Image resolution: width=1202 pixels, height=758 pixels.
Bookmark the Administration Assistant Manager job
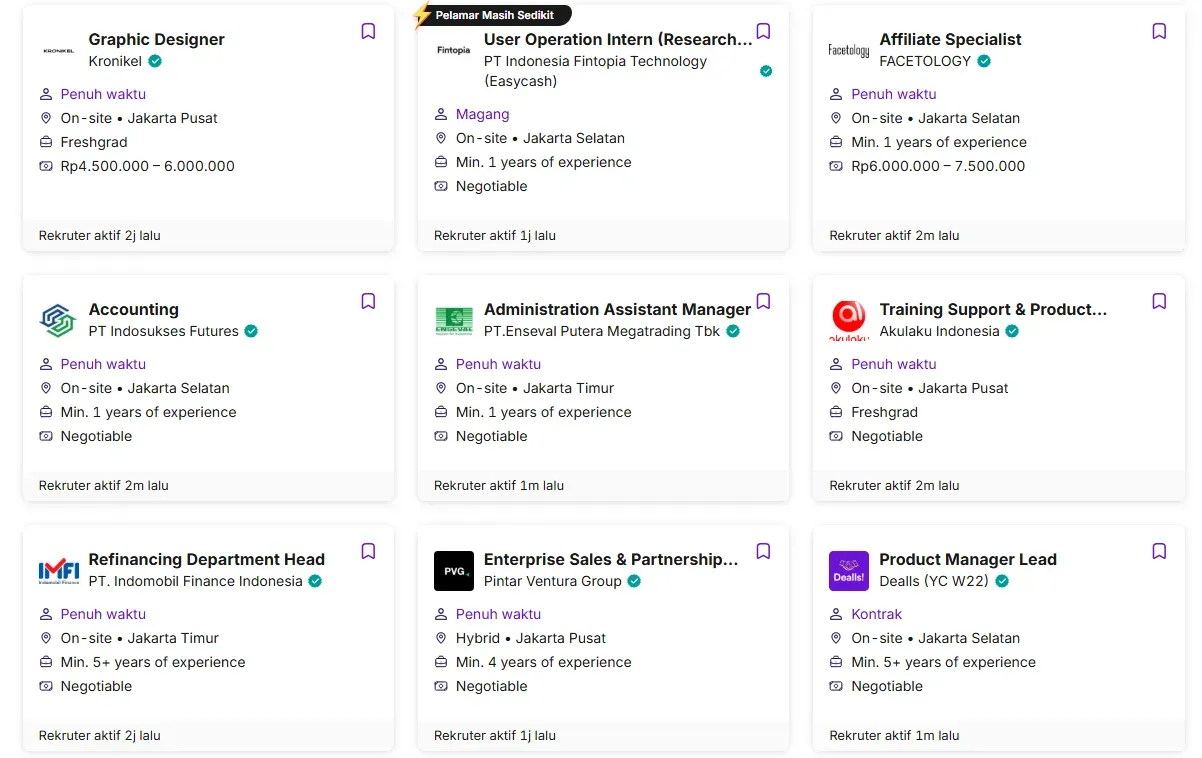(x=763, y=302)
